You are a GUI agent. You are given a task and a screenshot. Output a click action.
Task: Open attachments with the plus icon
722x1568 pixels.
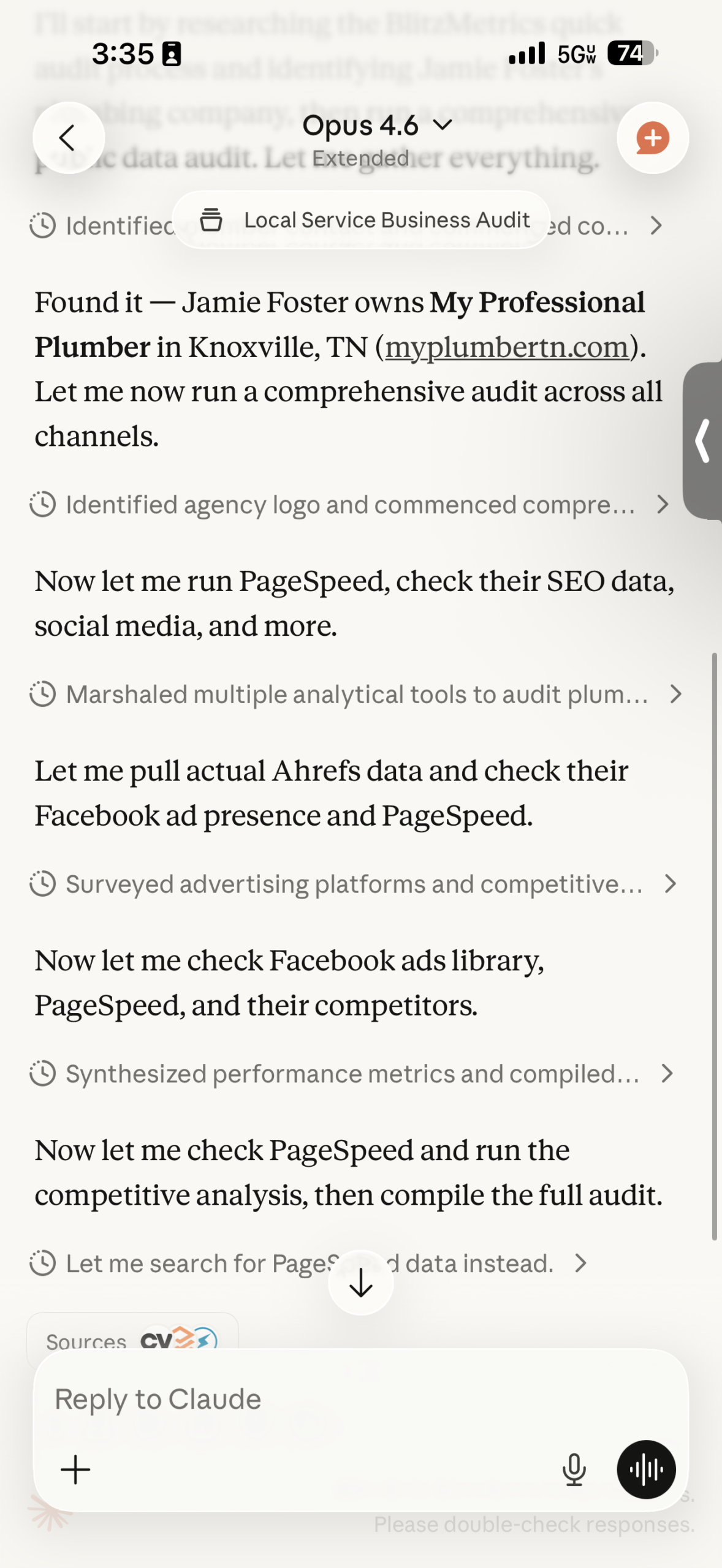click(75, 1469)
